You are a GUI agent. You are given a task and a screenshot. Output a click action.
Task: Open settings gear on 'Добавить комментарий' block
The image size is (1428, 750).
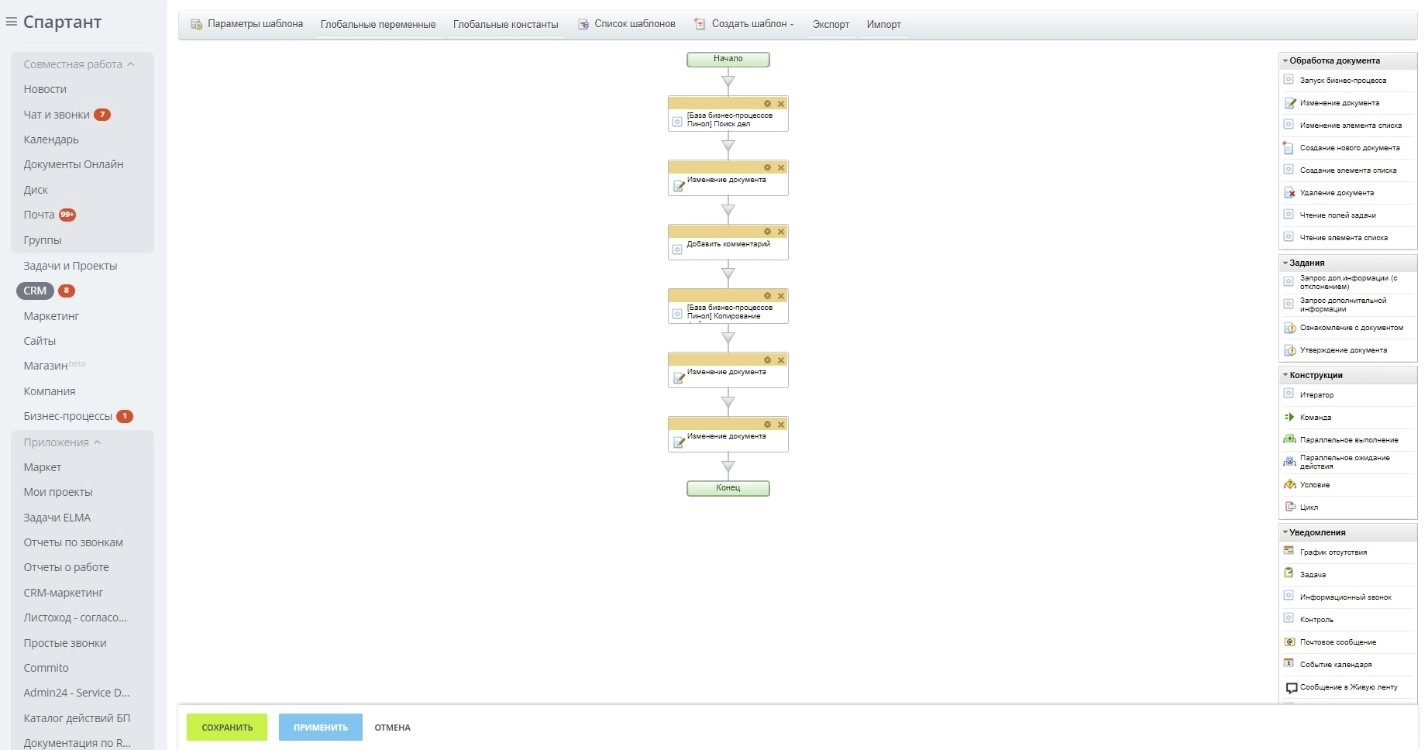pos(767,231)
